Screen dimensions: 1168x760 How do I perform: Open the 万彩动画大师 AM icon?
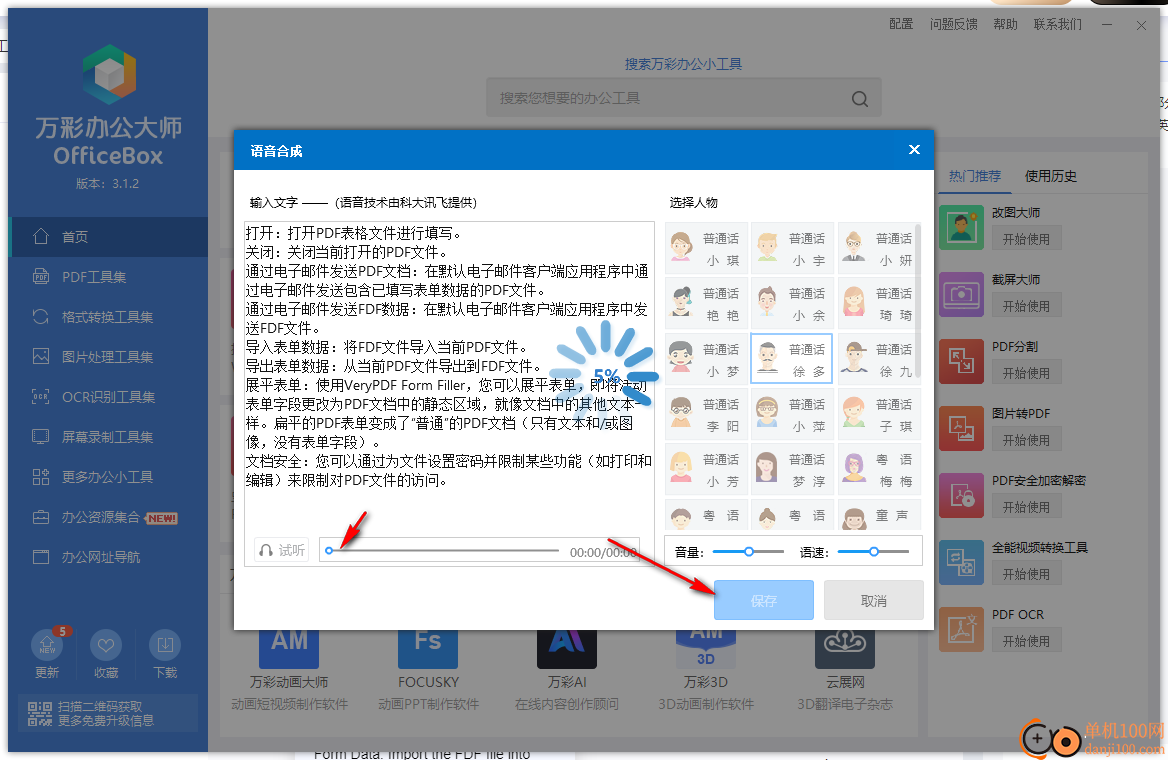[289, 649]
